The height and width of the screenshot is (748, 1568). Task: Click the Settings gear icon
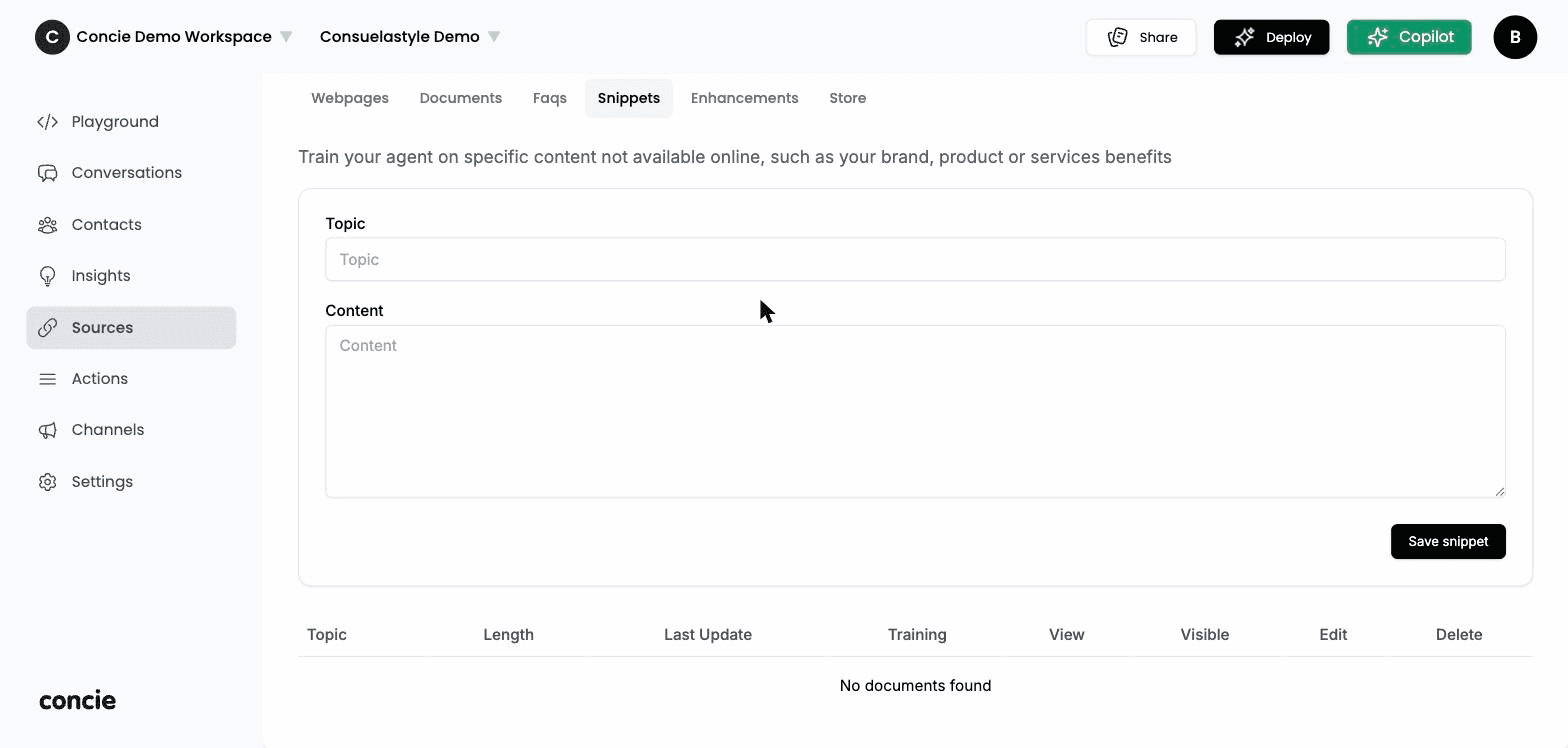pos(47,482)
